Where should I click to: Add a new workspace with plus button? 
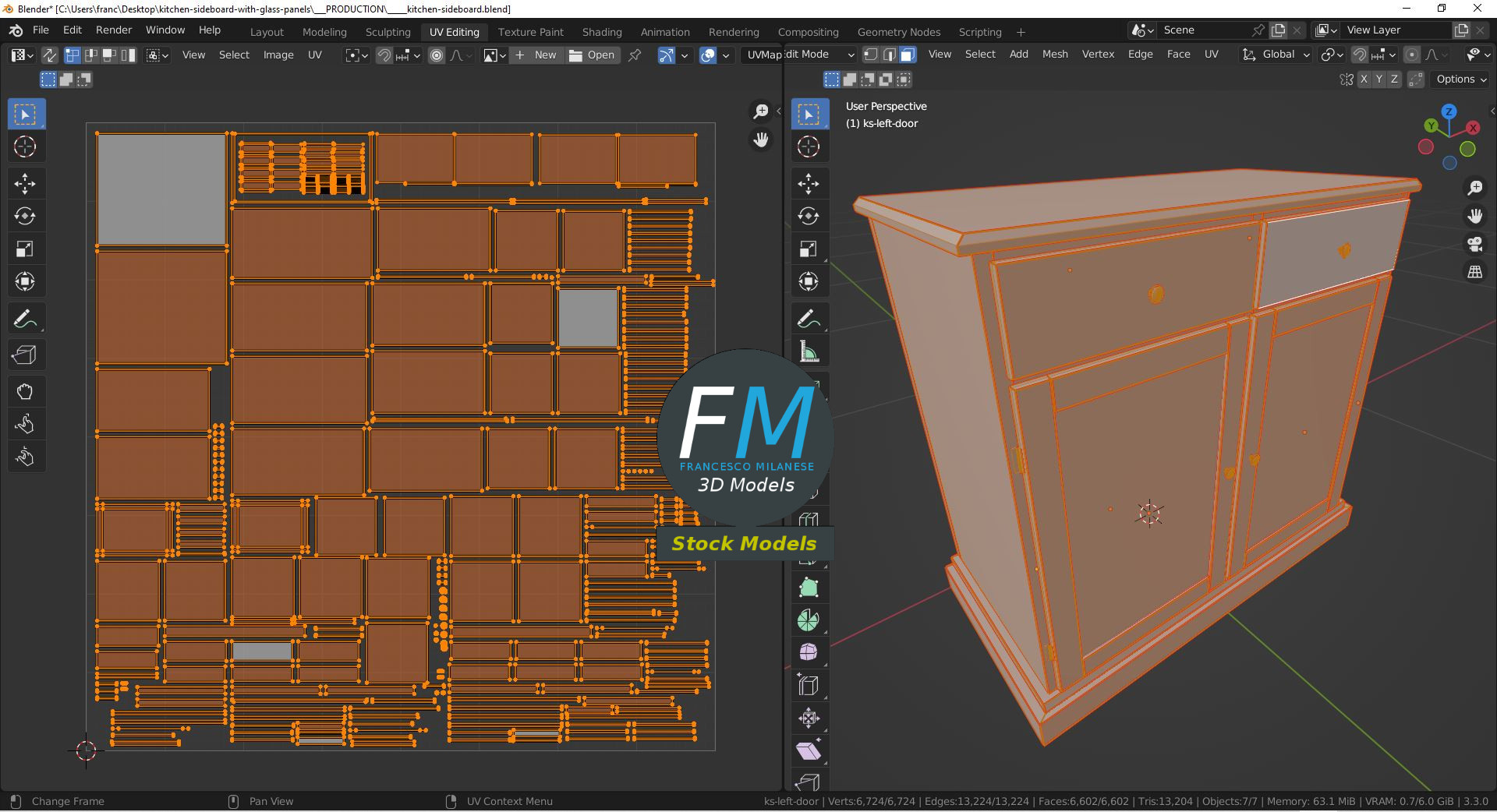pos(1021,32)
